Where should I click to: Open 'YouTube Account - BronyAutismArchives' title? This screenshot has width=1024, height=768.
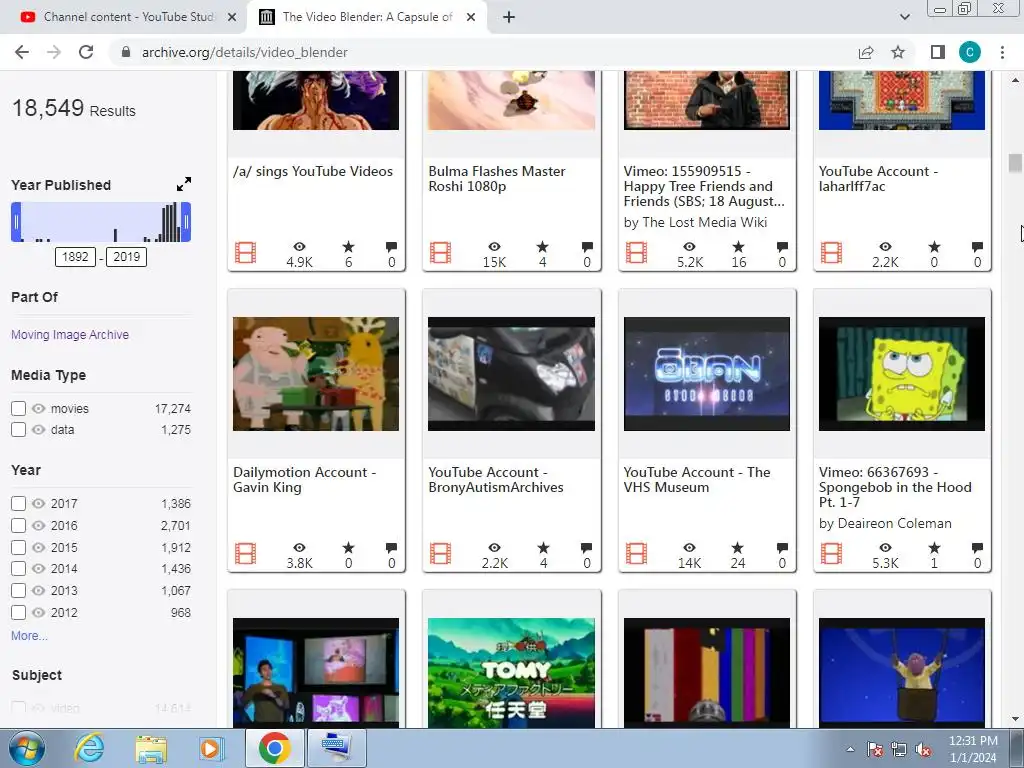(496, 479)
